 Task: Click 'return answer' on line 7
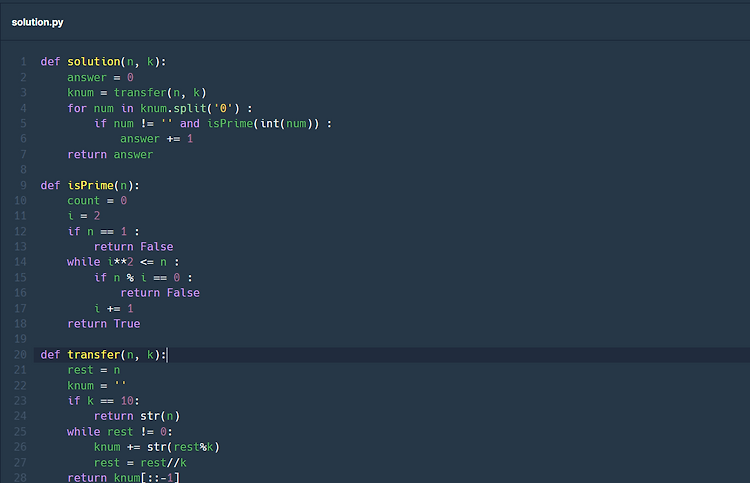point(110,154)
